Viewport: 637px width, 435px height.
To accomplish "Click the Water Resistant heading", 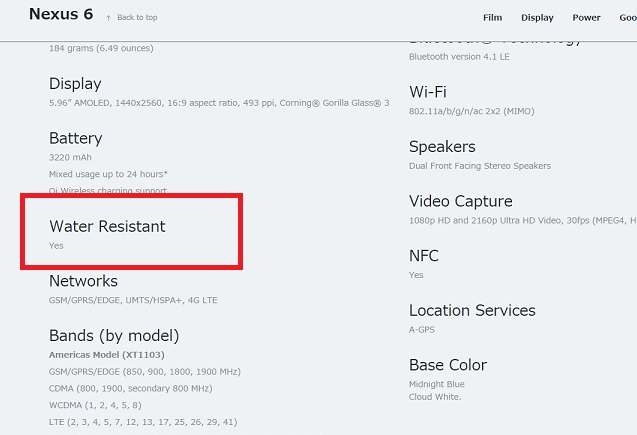I will 107,227.
